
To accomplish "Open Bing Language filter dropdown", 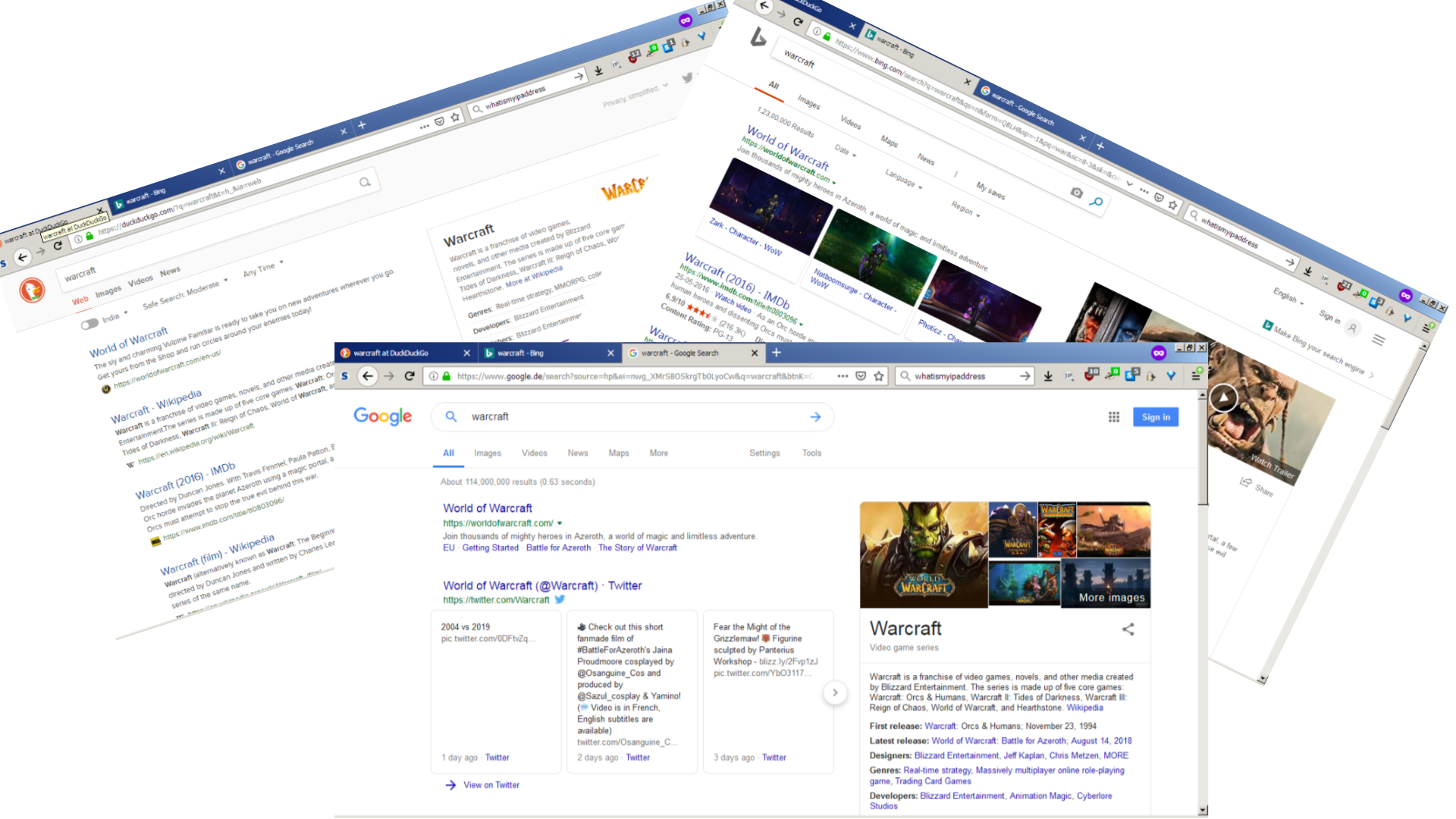I will tap(904, 179).
